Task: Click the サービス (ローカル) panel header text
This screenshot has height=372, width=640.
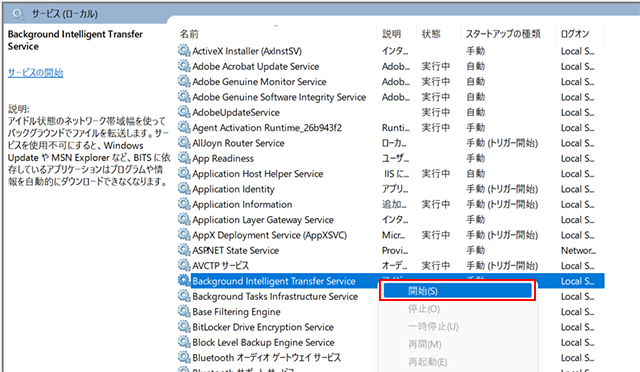Action: tap(64, 14)
